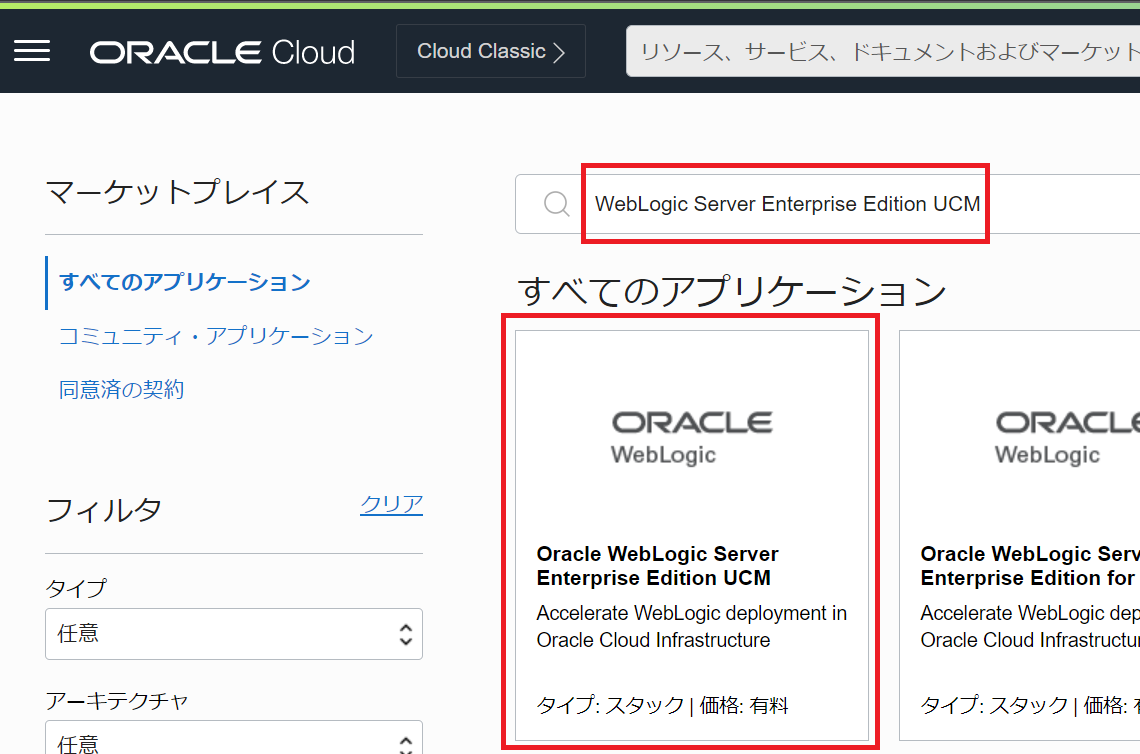Click the Oracle Cloud logo
1140x754 pixels.
222,52
